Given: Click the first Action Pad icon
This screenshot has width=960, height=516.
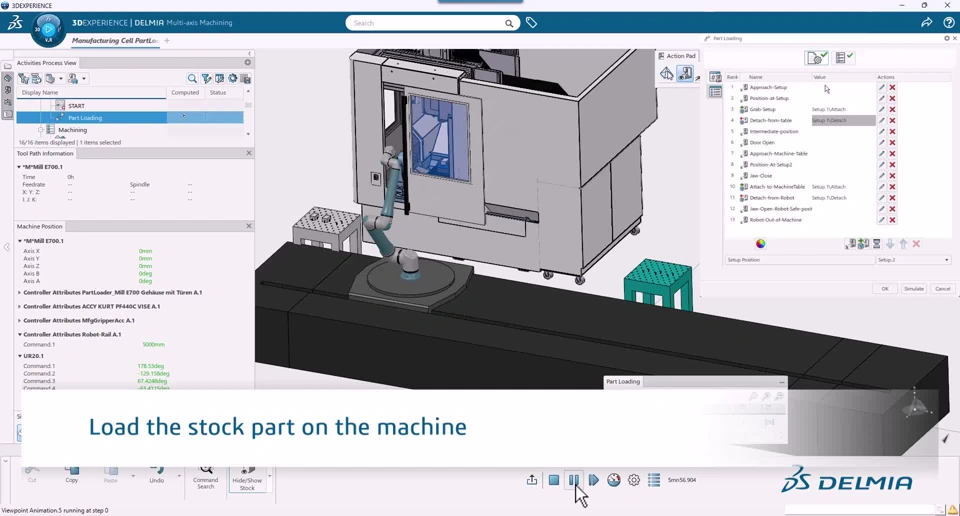Looking at the screenshot, I should point(667,74).
